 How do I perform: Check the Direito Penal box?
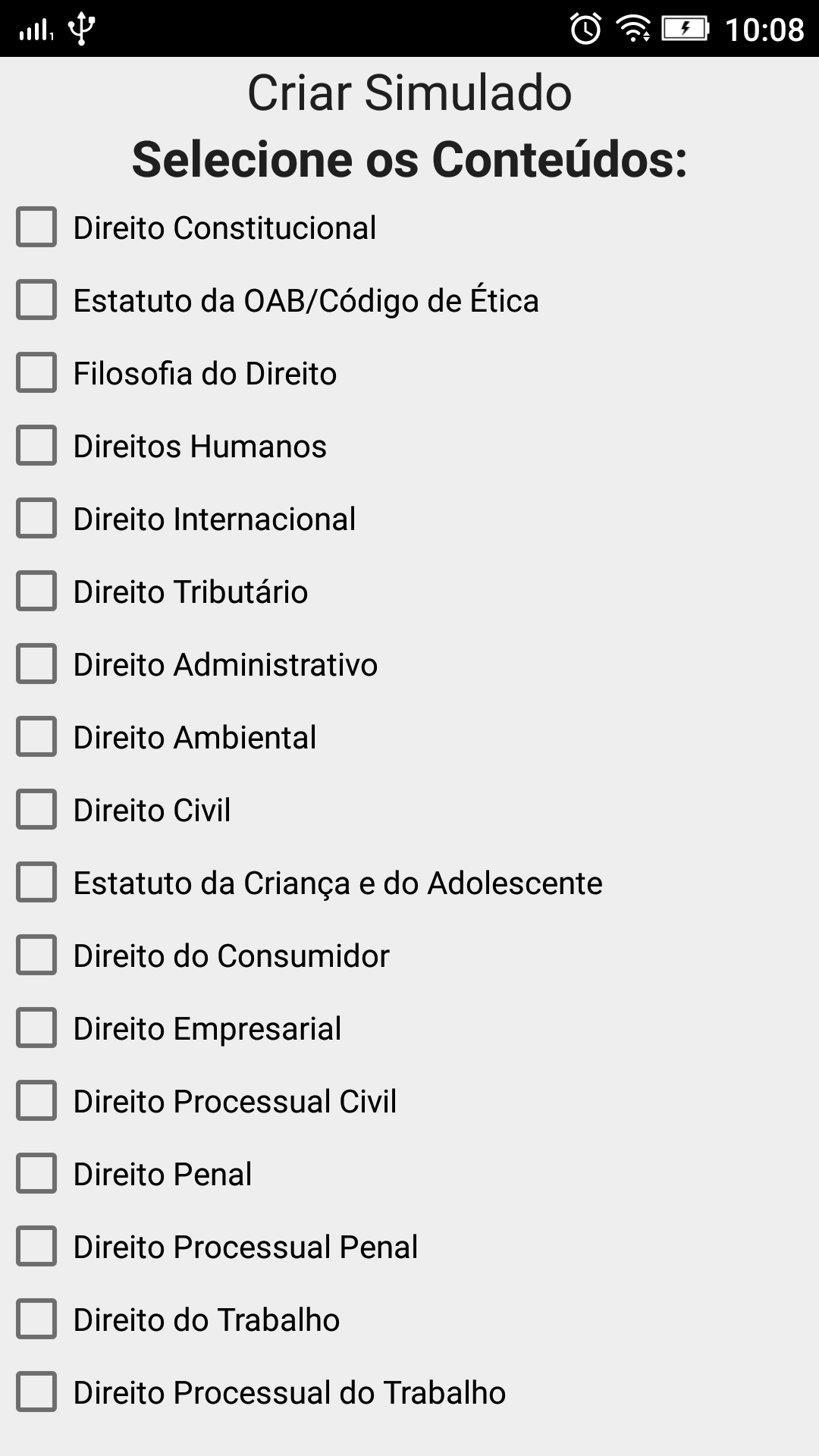[36, 1174]
